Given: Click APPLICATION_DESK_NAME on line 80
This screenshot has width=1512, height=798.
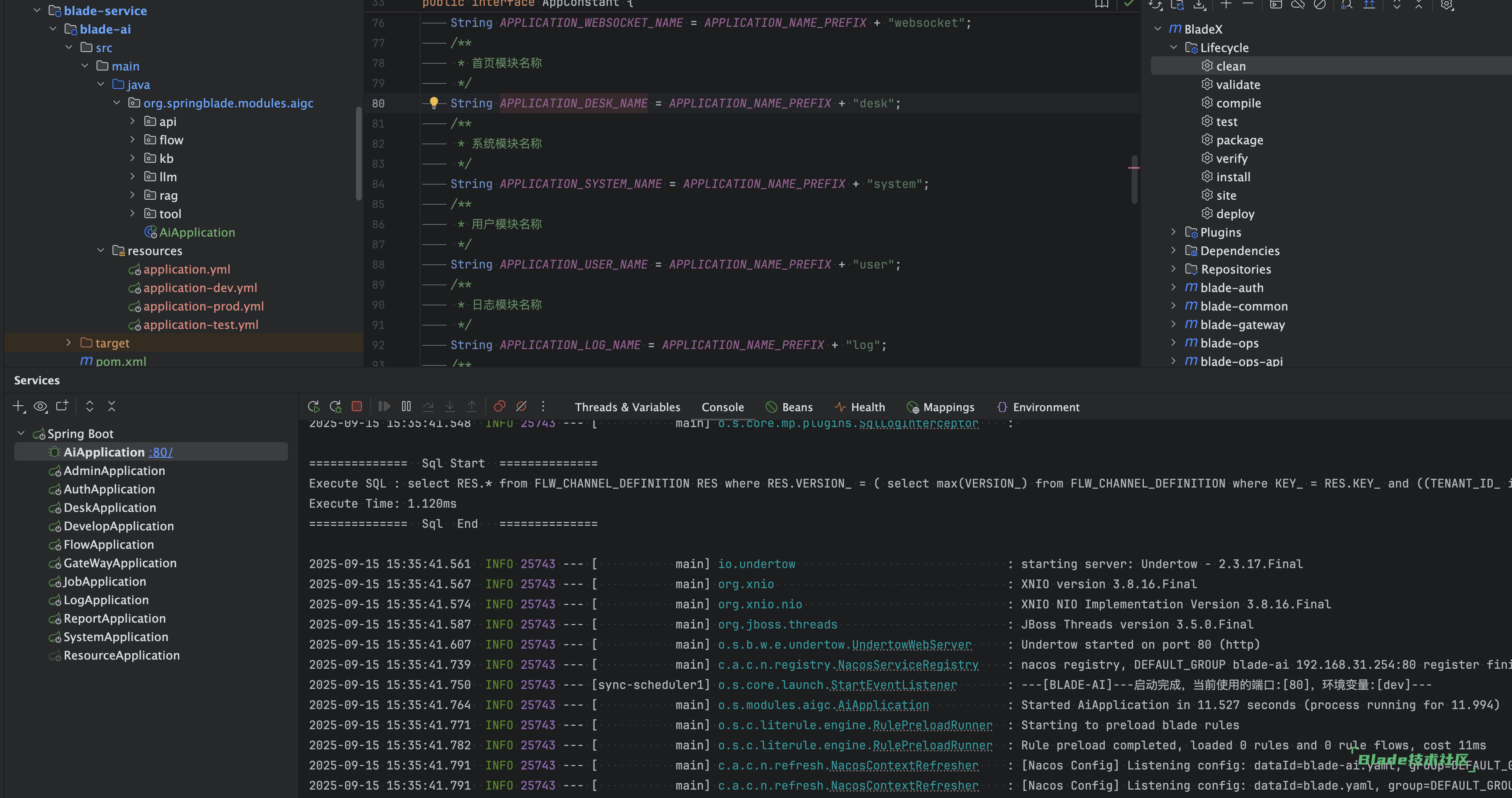Looking at the screenshot, I should coord(573,103).
